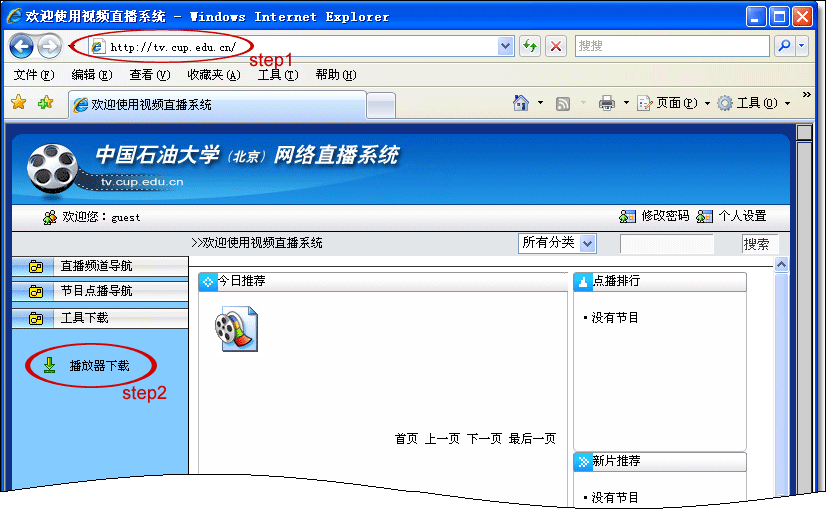Click the video file thumbnail in 今日推荐
826x509 pixels.
[236, 329]
